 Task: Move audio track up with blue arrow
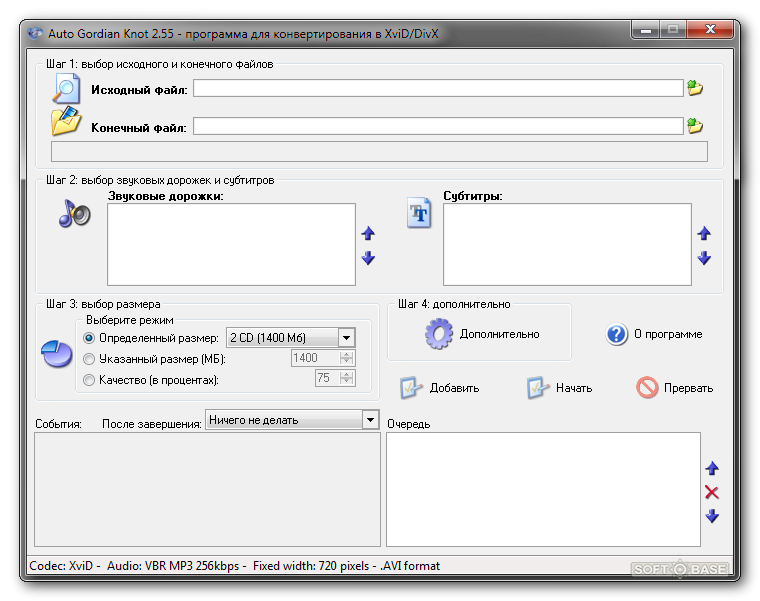point(368,234)
